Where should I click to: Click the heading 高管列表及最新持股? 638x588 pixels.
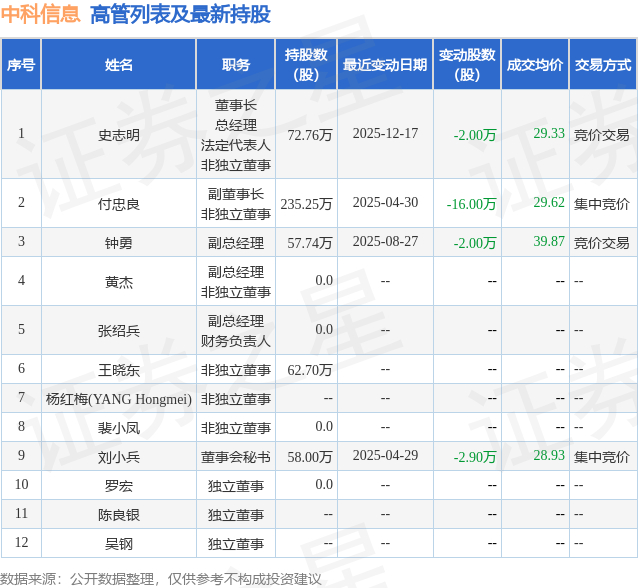tap(180, 14)
